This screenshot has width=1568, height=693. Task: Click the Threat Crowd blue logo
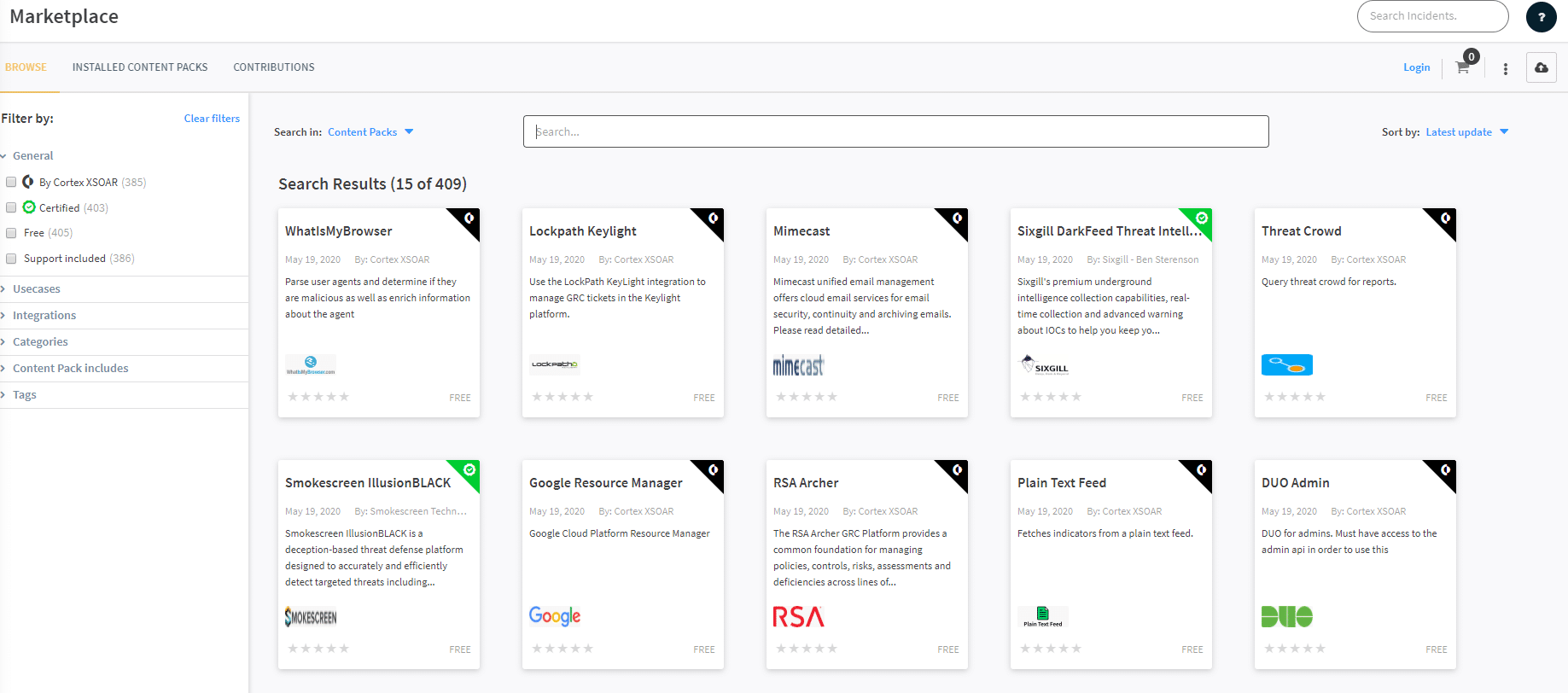click(1287, 365)
